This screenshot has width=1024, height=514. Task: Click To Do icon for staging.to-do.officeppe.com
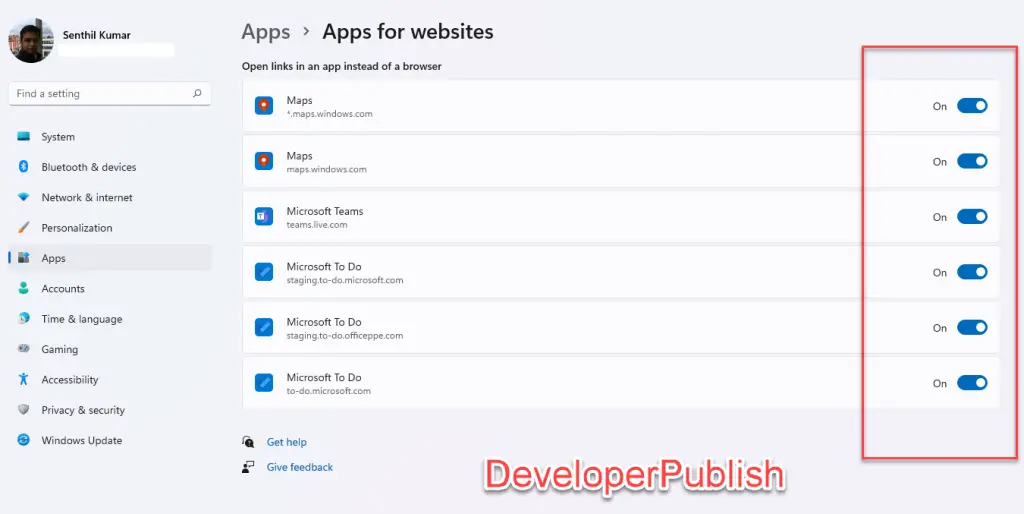264,327
